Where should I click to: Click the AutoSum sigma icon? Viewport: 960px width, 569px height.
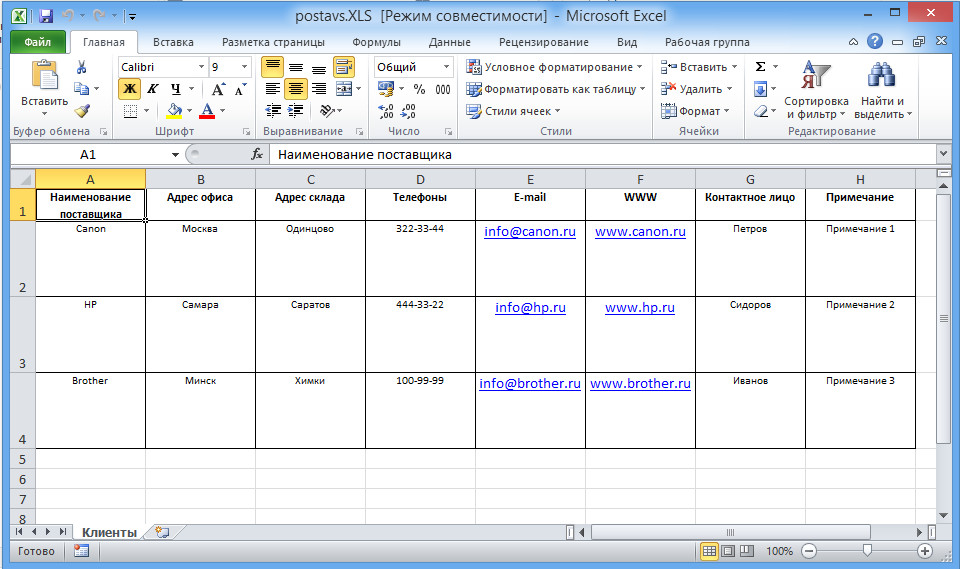[760, 67]
